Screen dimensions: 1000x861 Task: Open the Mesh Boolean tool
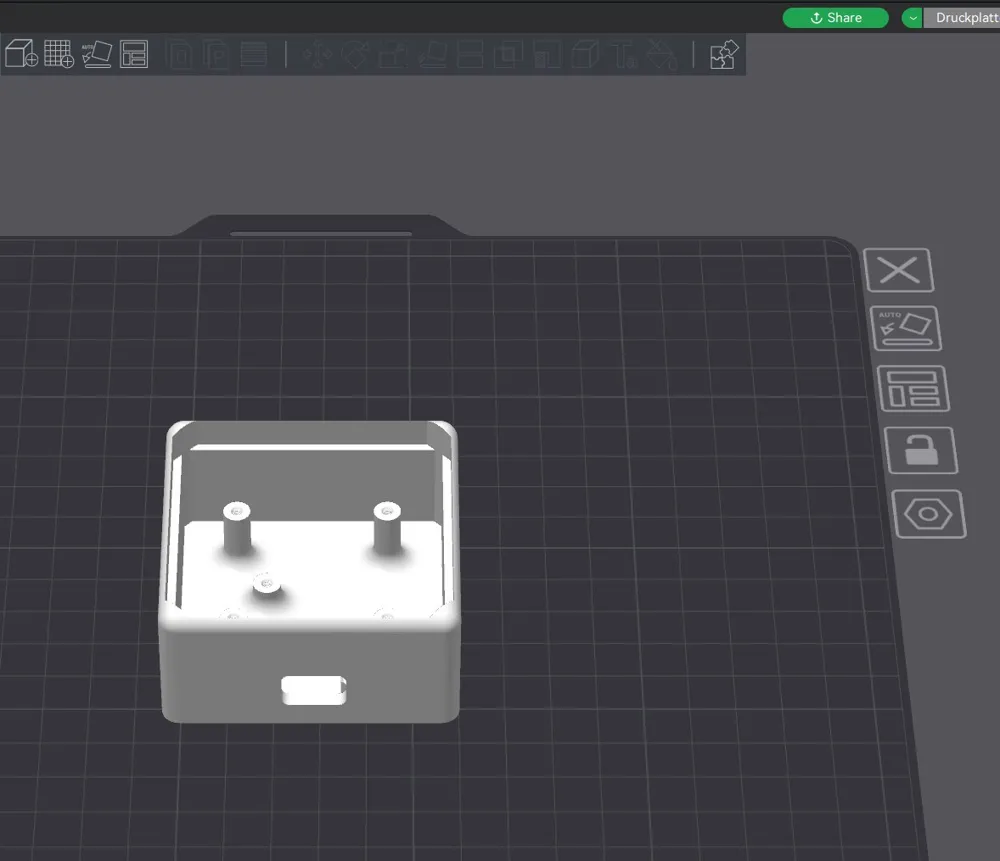(508, 54)
